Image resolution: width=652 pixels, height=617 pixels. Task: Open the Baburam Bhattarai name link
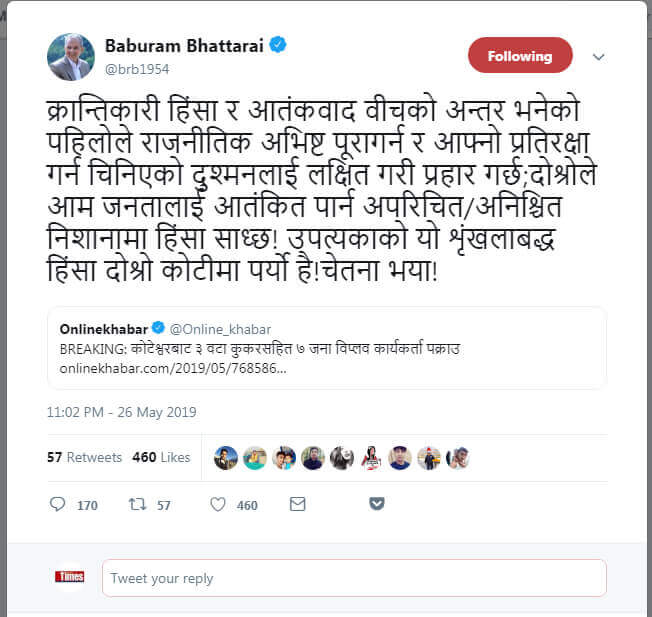click(184, 45)
